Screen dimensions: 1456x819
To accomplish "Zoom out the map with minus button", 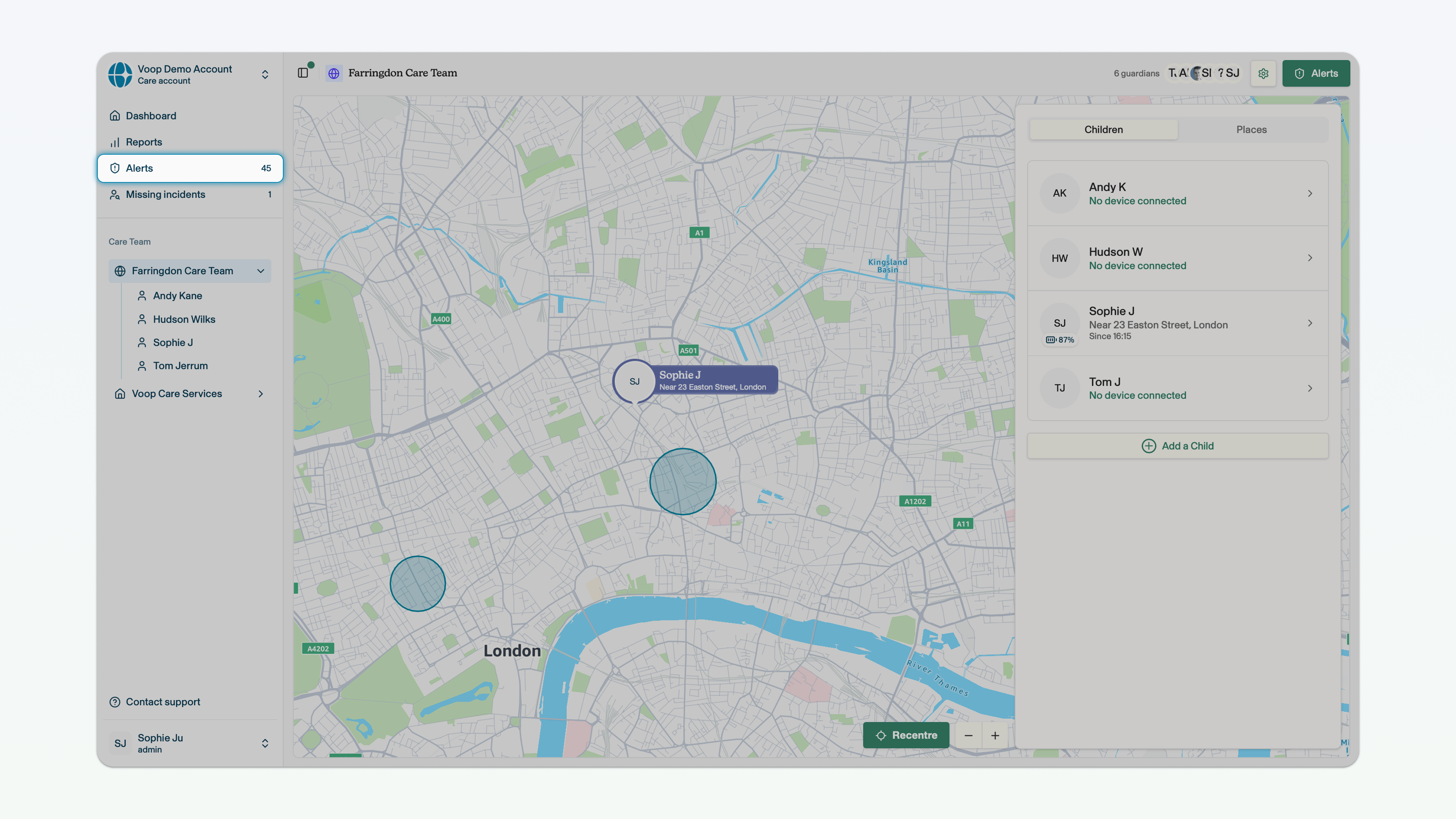I will (x=969, y=735).
